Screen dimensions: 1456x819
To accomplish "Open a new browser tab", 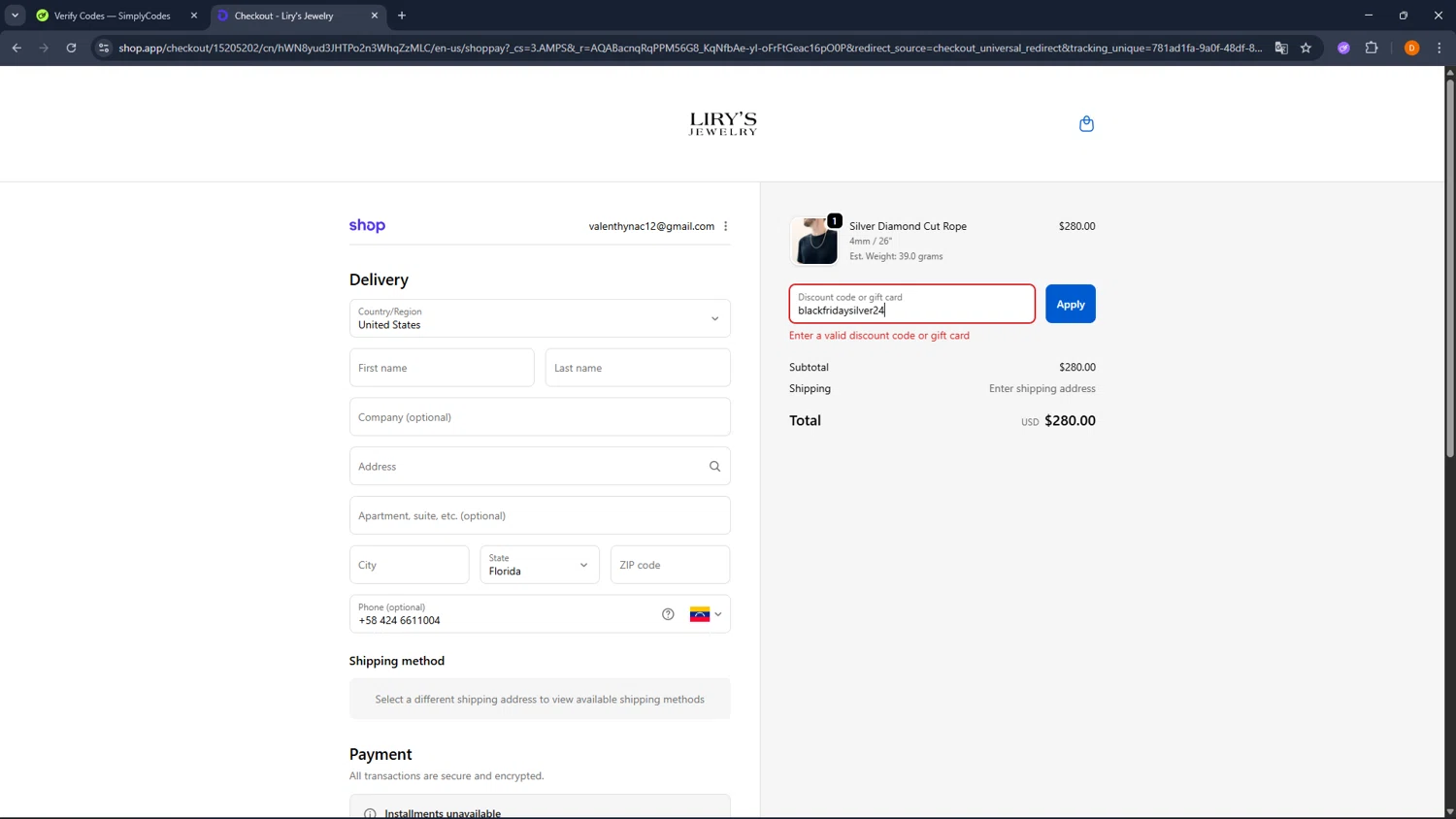I will tap(402, 16).
